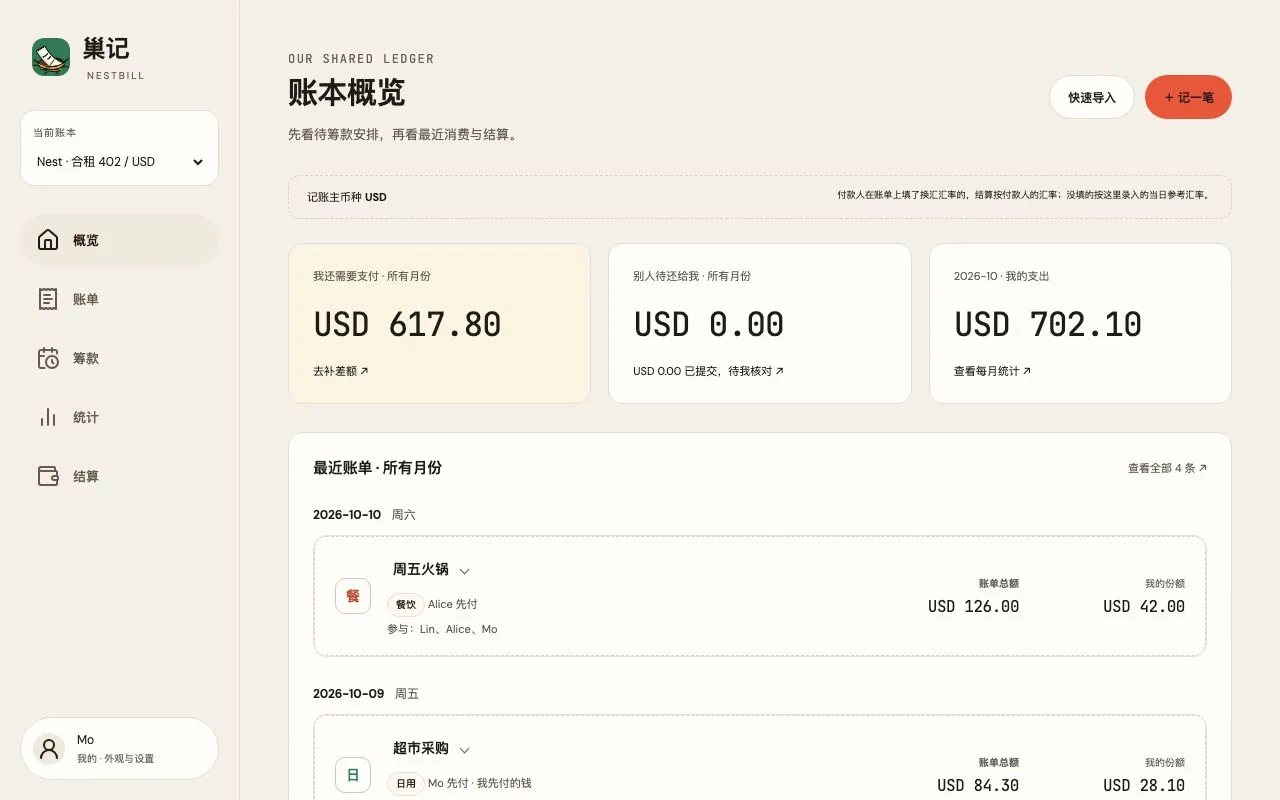Image resolution: width=1280 pixels, height=800 pixels.
Task: Open 筹款 in the sidebar
Action: point(120,358)
